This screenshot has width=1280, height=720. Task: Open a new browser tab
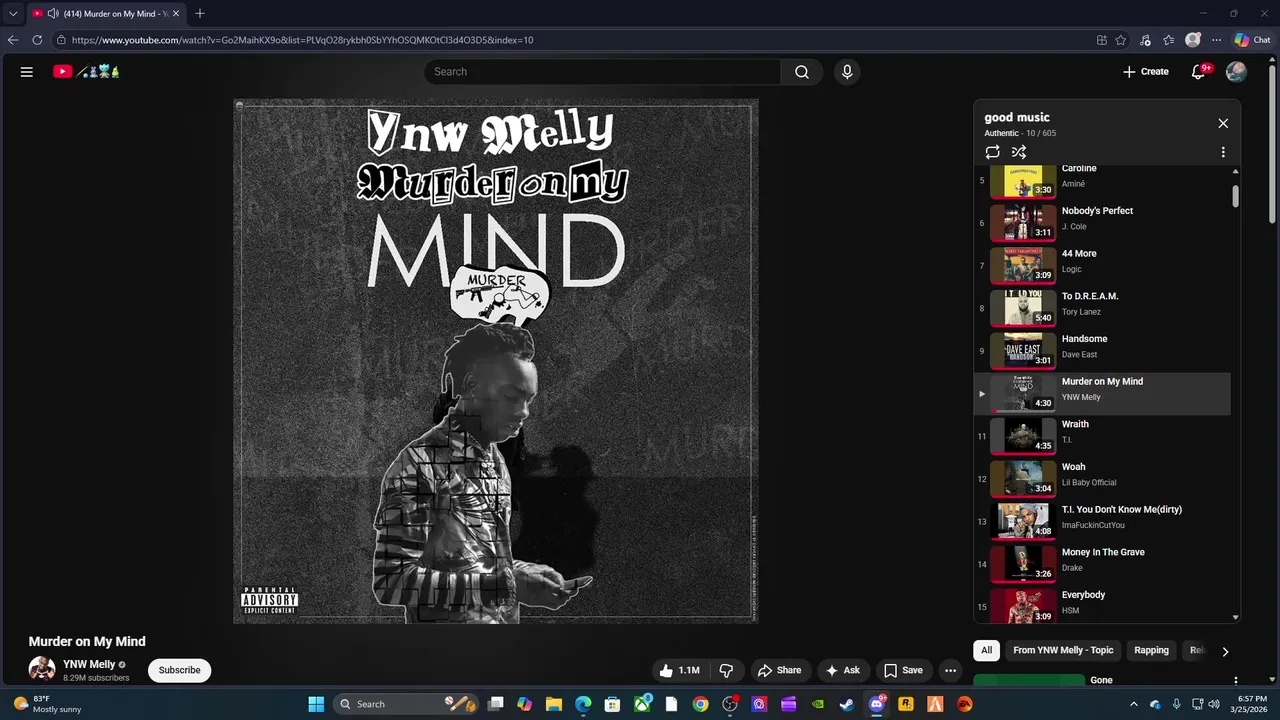tap(200, 14)
